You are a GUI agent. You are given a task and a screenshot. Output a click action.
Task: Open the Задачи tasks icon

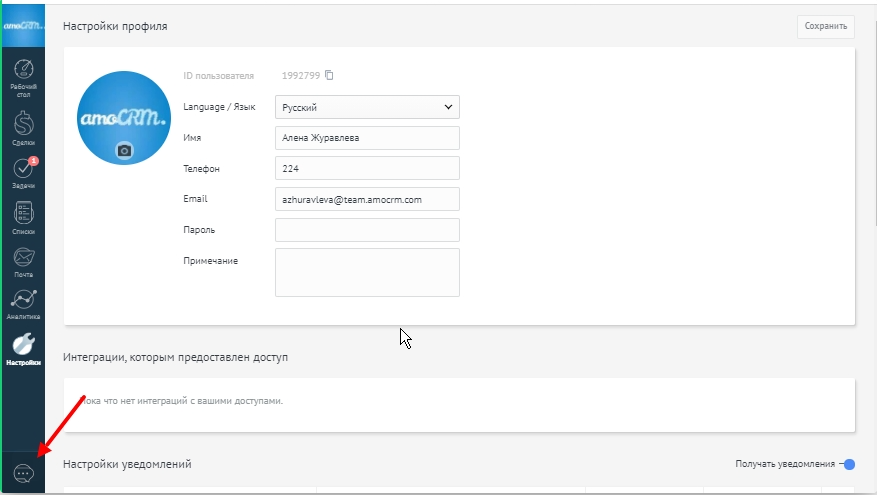point(25,171)
